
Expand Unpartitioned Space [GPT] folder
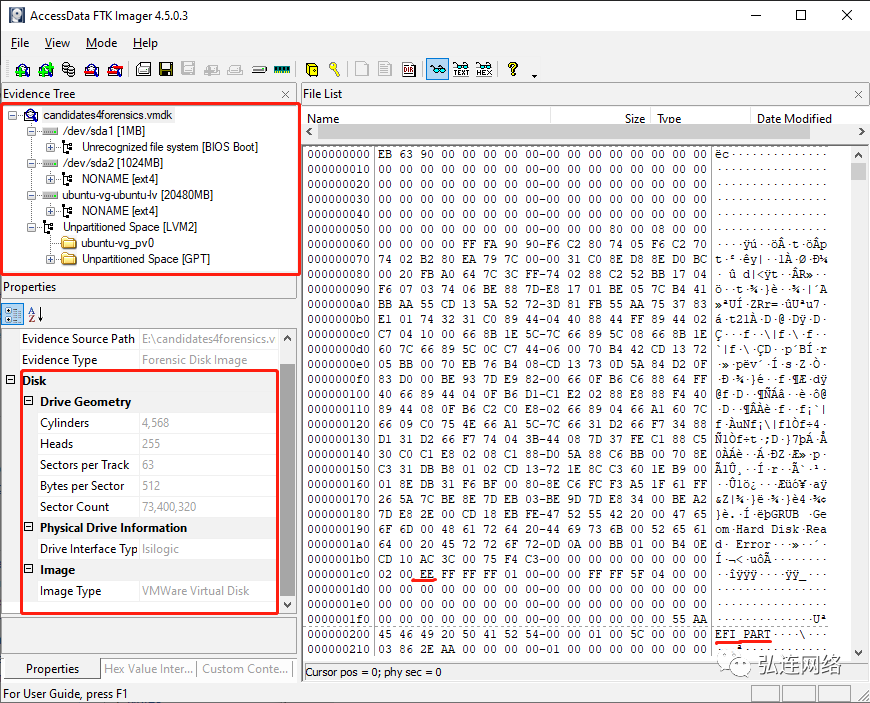pyautogui.click(x=50, y=259)
